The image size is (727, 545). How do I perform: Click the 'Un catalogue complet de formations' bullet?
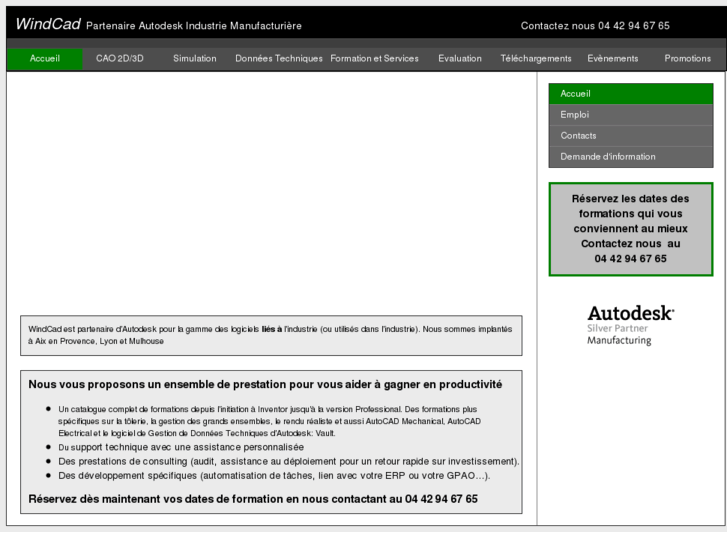point(269,421)
